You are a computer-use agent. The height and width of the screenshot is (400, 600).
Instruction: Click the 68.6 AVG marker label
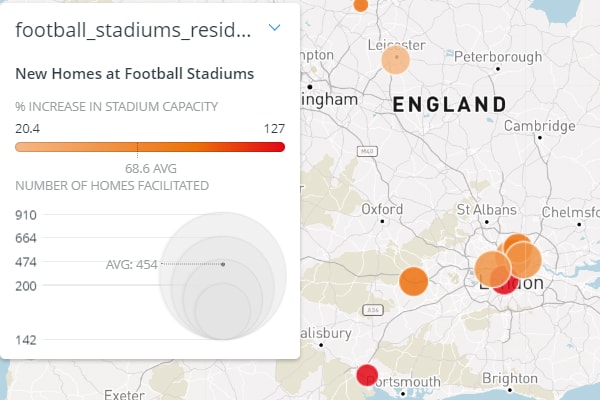[x=151, y=168]
